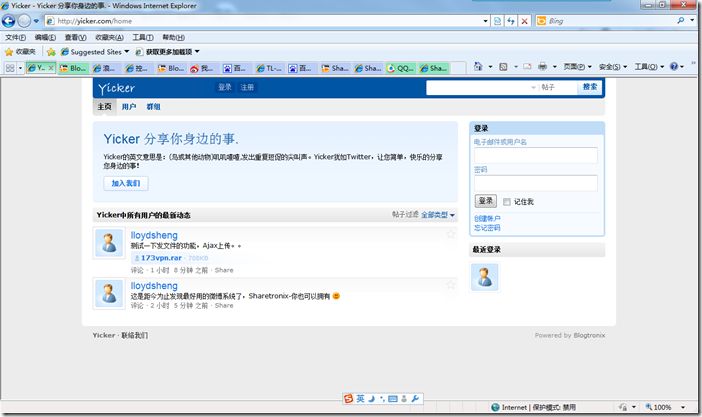Switch to the TL-... browser tab
The height and width of the screenshot is (417, 702).
click(x=269, y=68)
